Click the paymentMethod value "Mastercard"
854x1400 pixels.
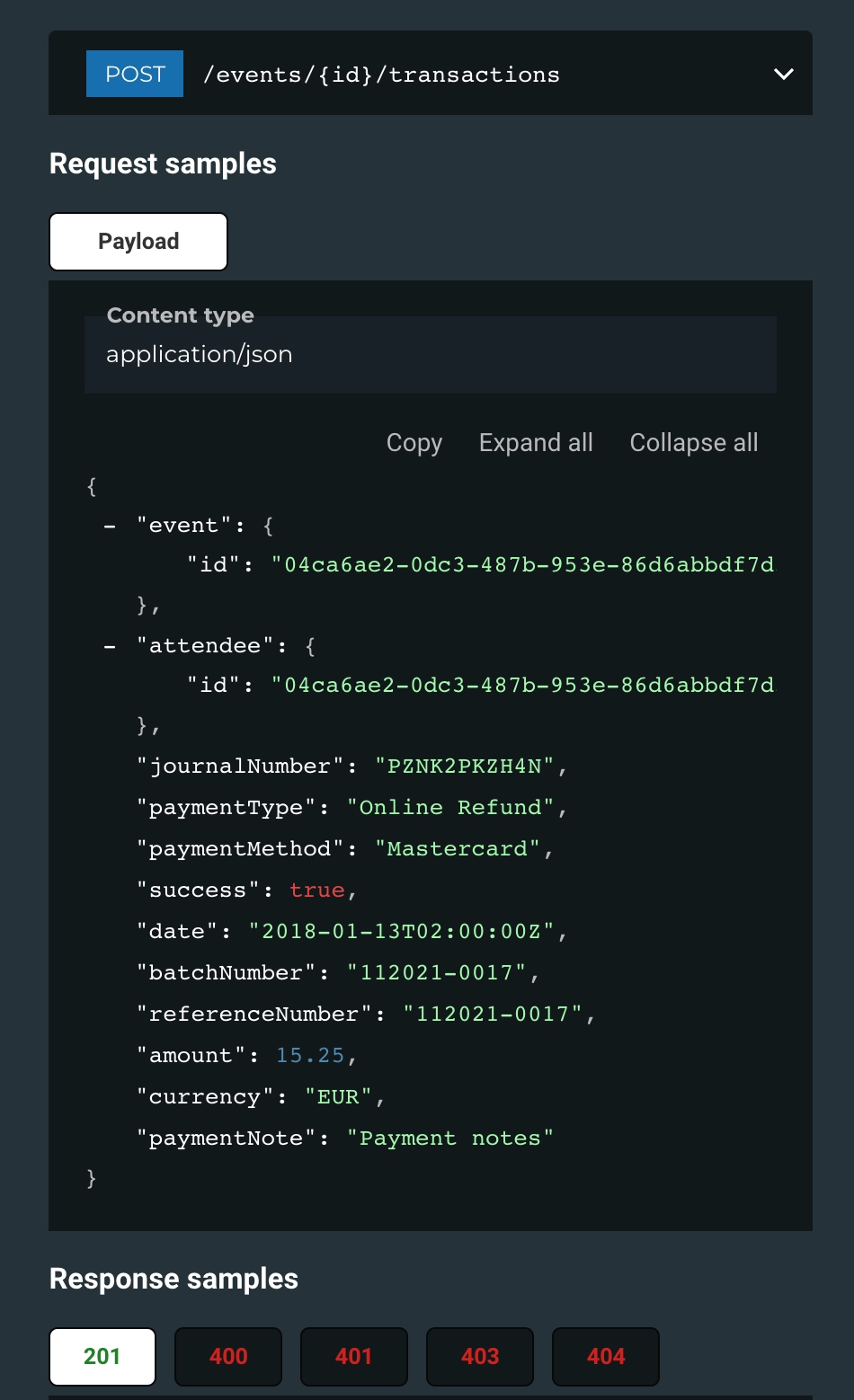point(458,849)
